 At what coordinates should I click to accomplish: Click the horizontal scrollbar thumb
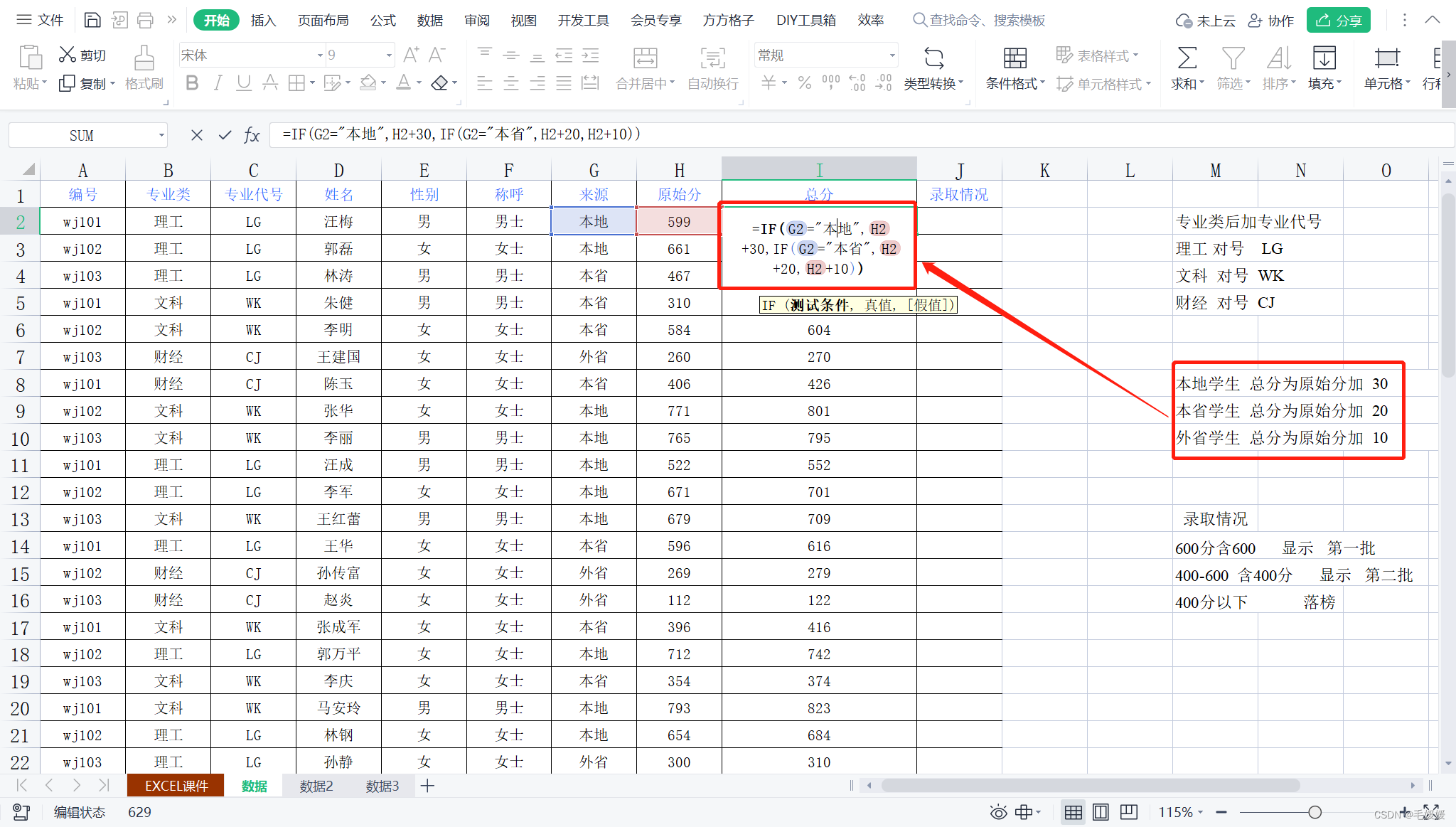click(x=1091, y=786)
